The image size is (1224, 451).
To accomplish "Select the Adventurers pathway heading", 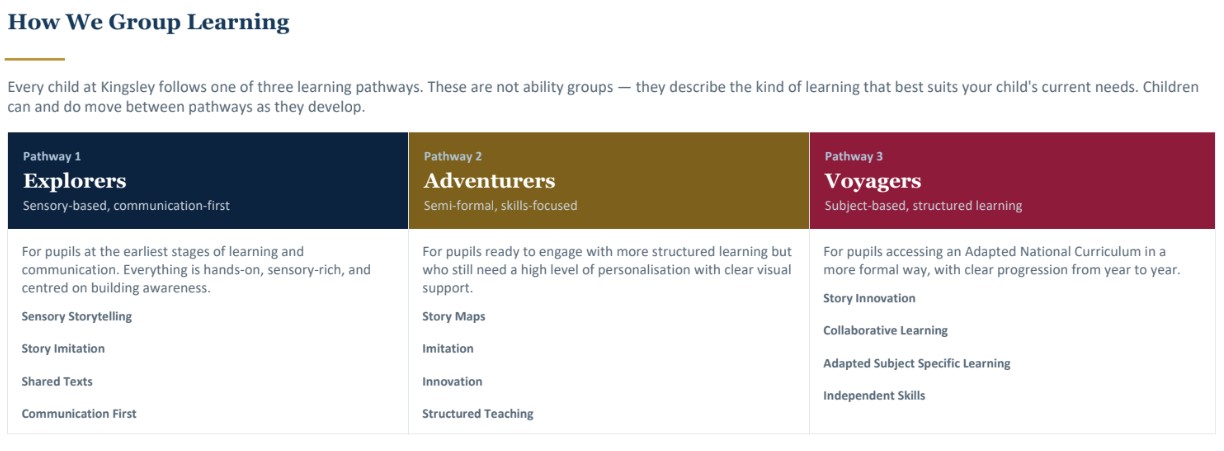I will pyautogui.click(x=489, y=181).
